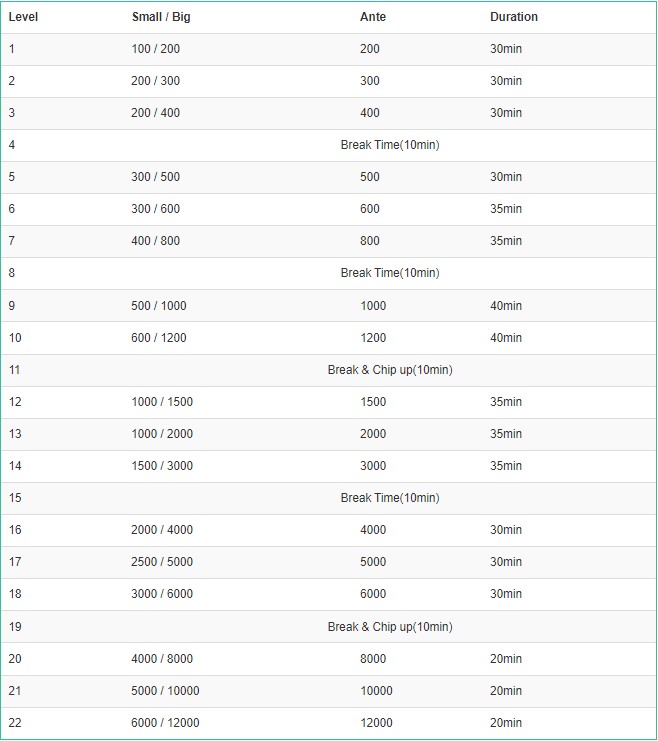Screen dimensions: 658x741
Task: Select the level 8 Break Time row
Action: tap(329, 273)
